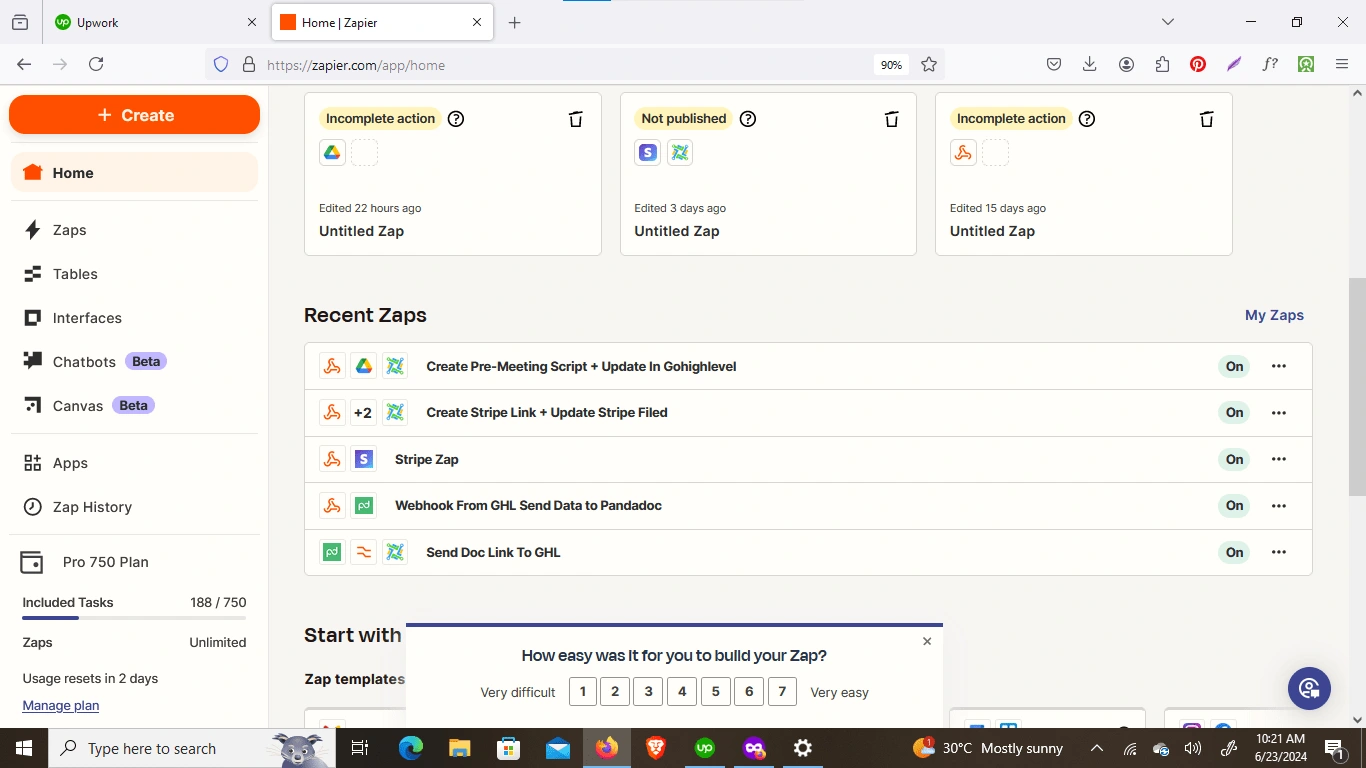
Task: Click Google Drive icon in first draft card
Action: coord(332,152)
